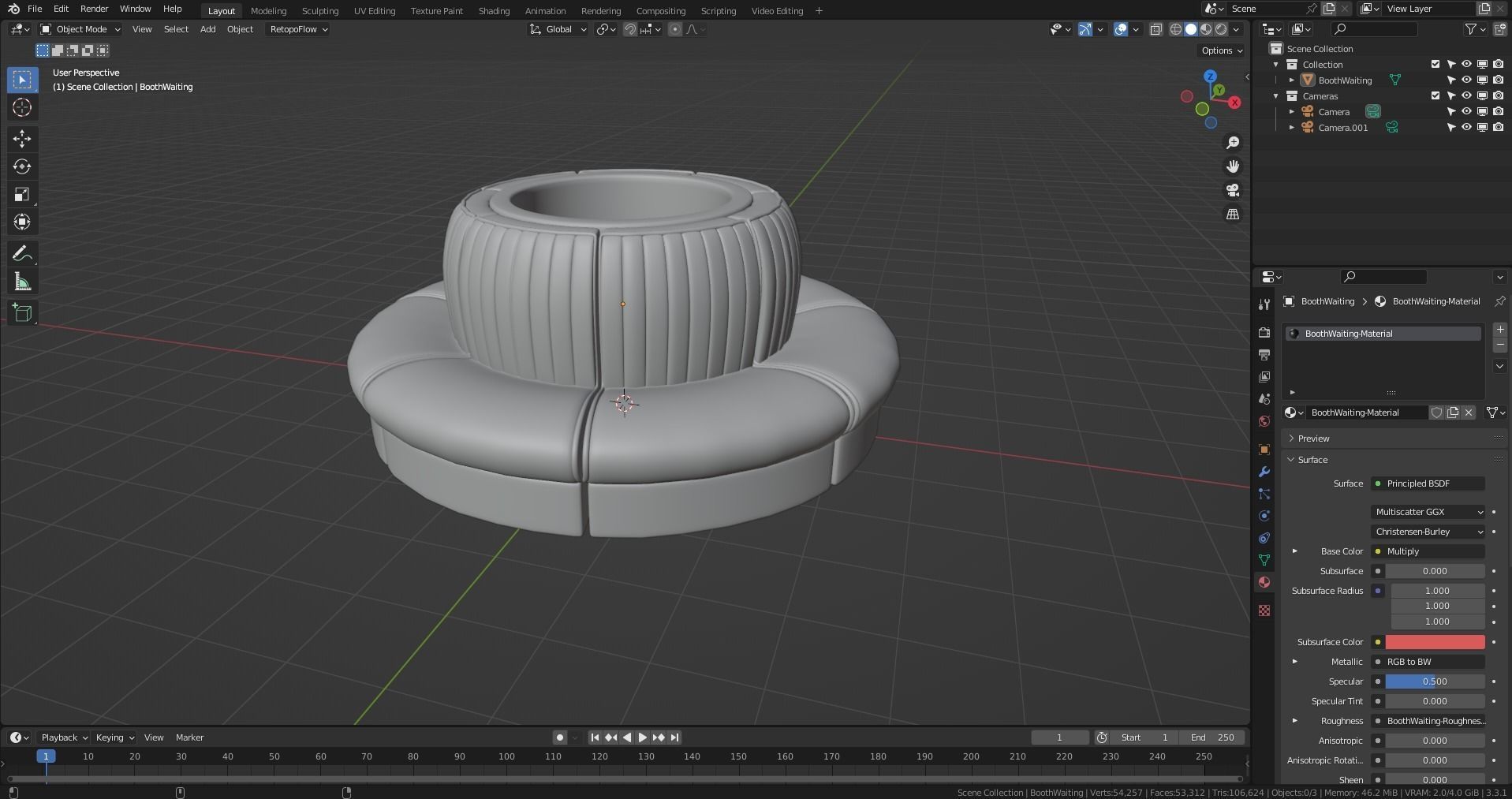
Task: Toggle eye icon for Camera object
Action: pyautogui.click(x=1466, y=112)
